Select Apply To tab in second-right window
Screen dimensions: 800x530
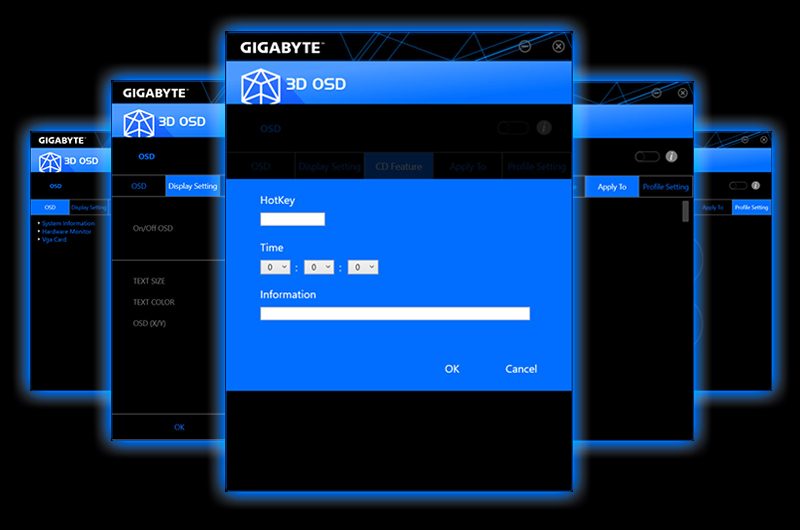(612, 187)
